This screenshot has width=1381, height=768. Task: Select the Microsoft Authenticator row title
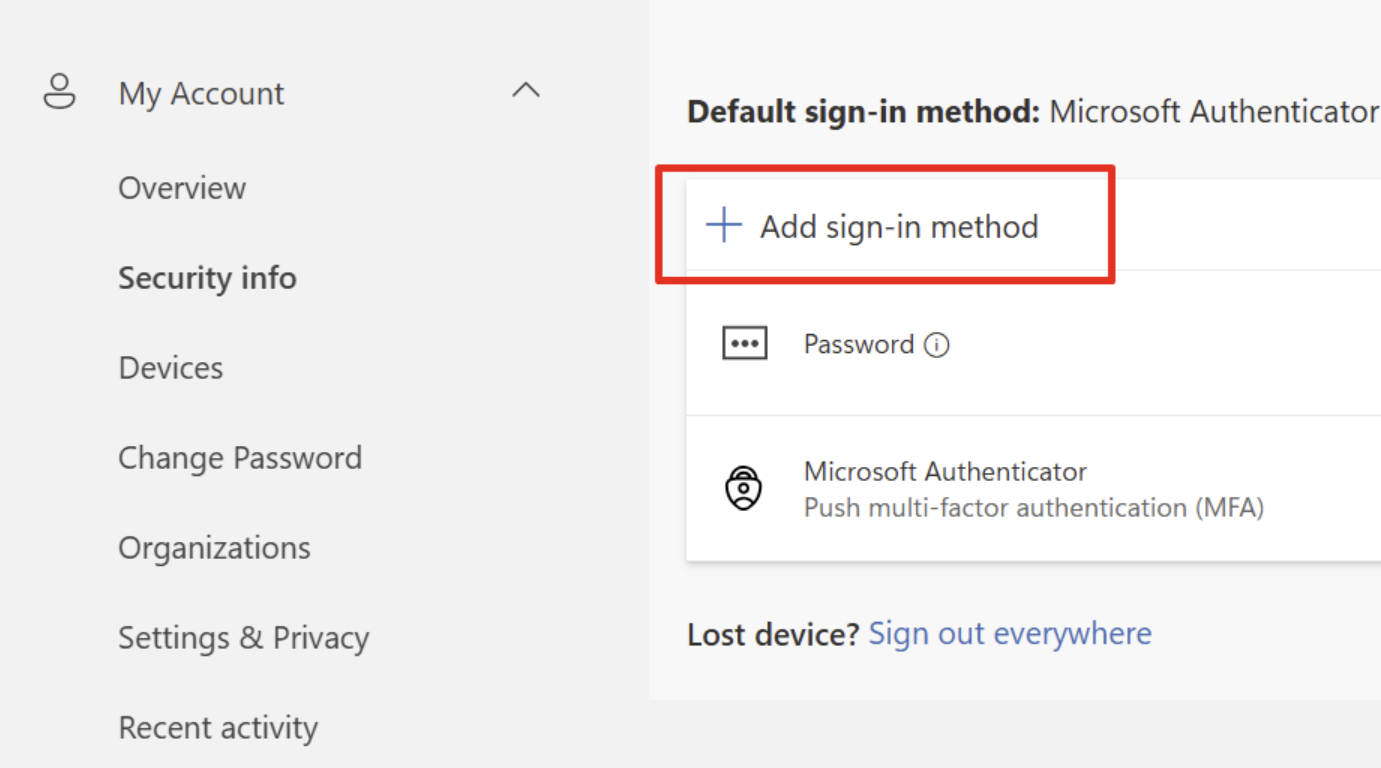[x=945, y=471]
